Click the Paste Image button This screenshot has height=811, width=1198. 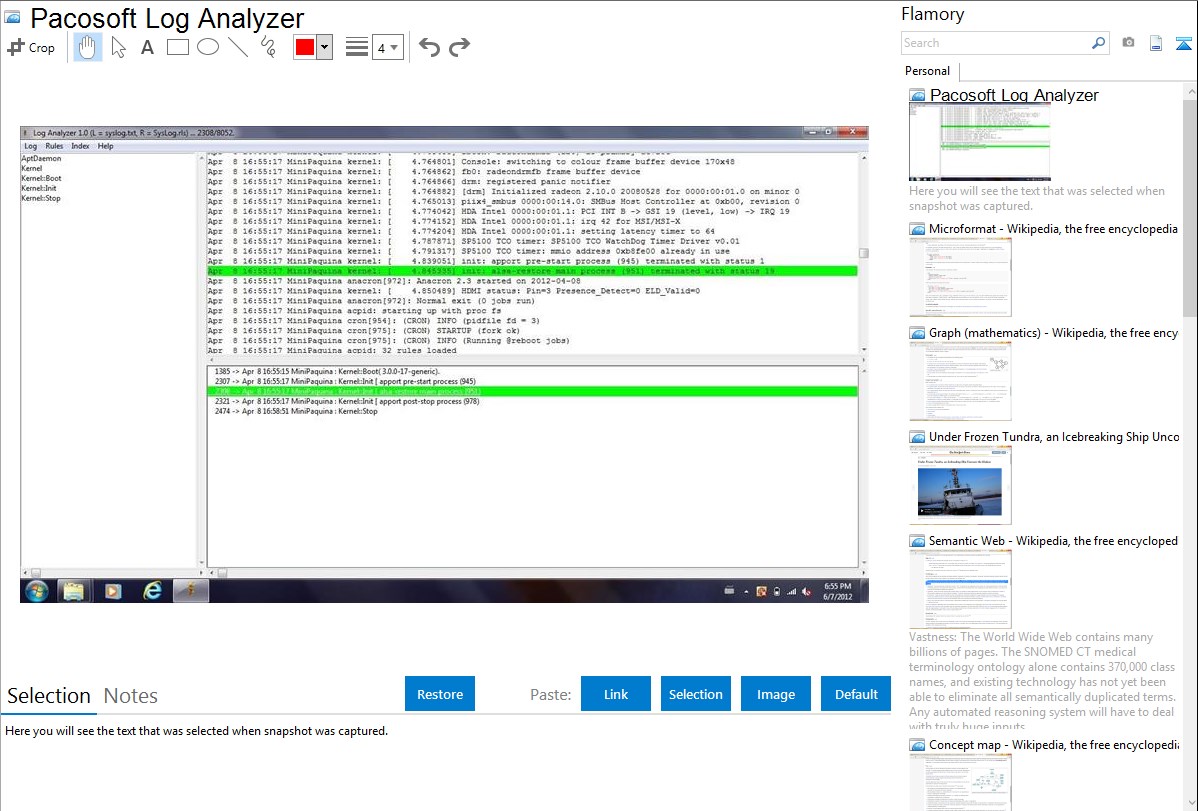[x=775, y=694]
